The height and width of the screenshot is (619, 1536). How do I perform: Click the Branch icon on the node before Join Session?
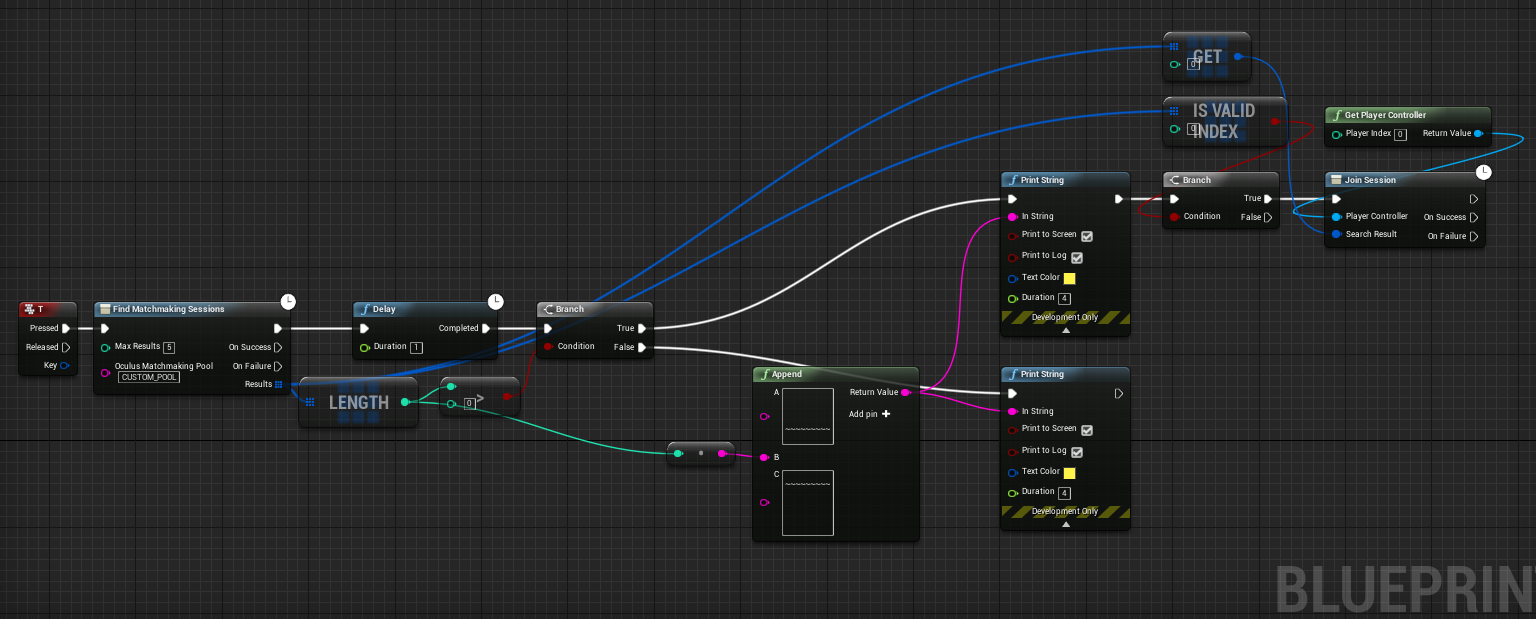coord(1175,180)
